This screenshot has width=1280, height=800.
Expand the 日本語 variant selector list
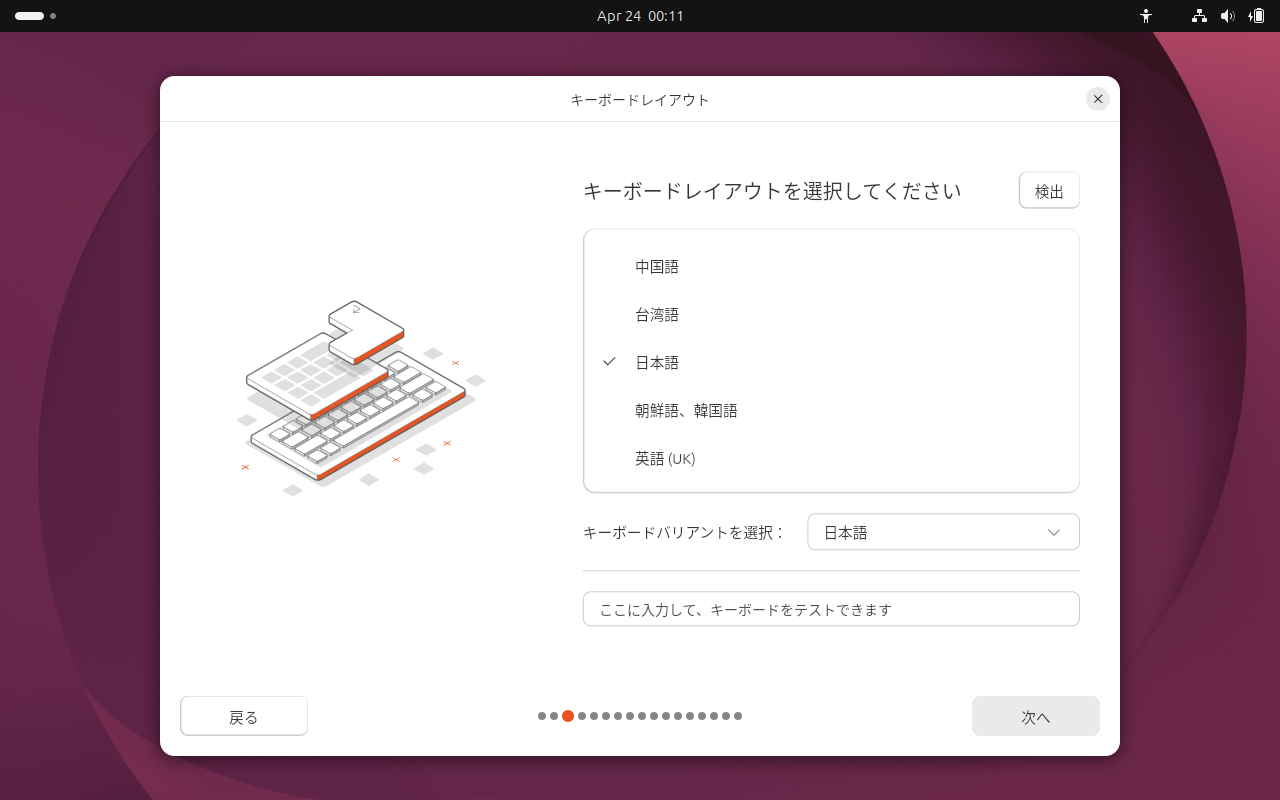[x=943, y=532]
